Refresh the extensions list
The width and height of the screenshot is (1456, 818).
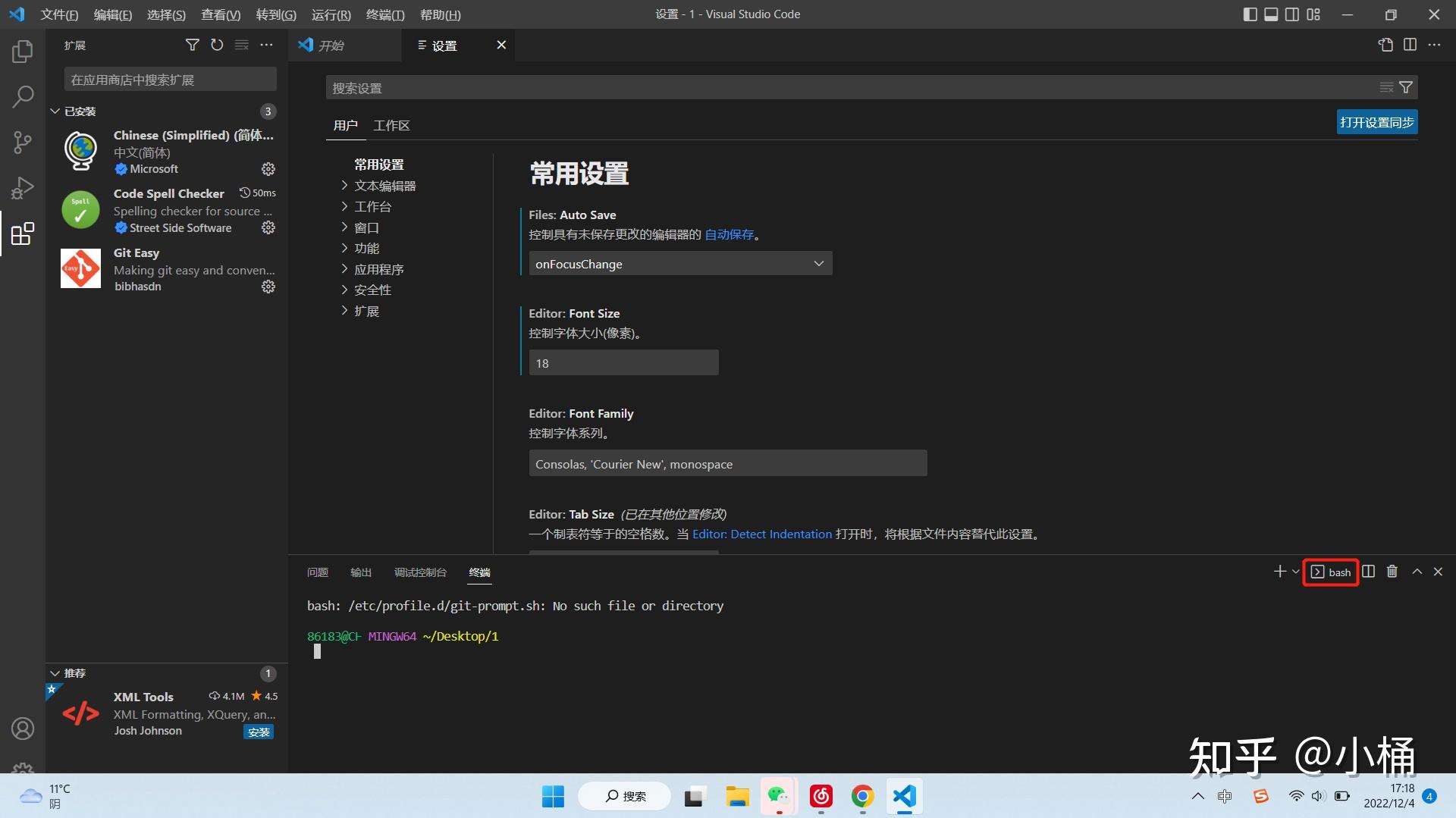[x=217, y=45]
